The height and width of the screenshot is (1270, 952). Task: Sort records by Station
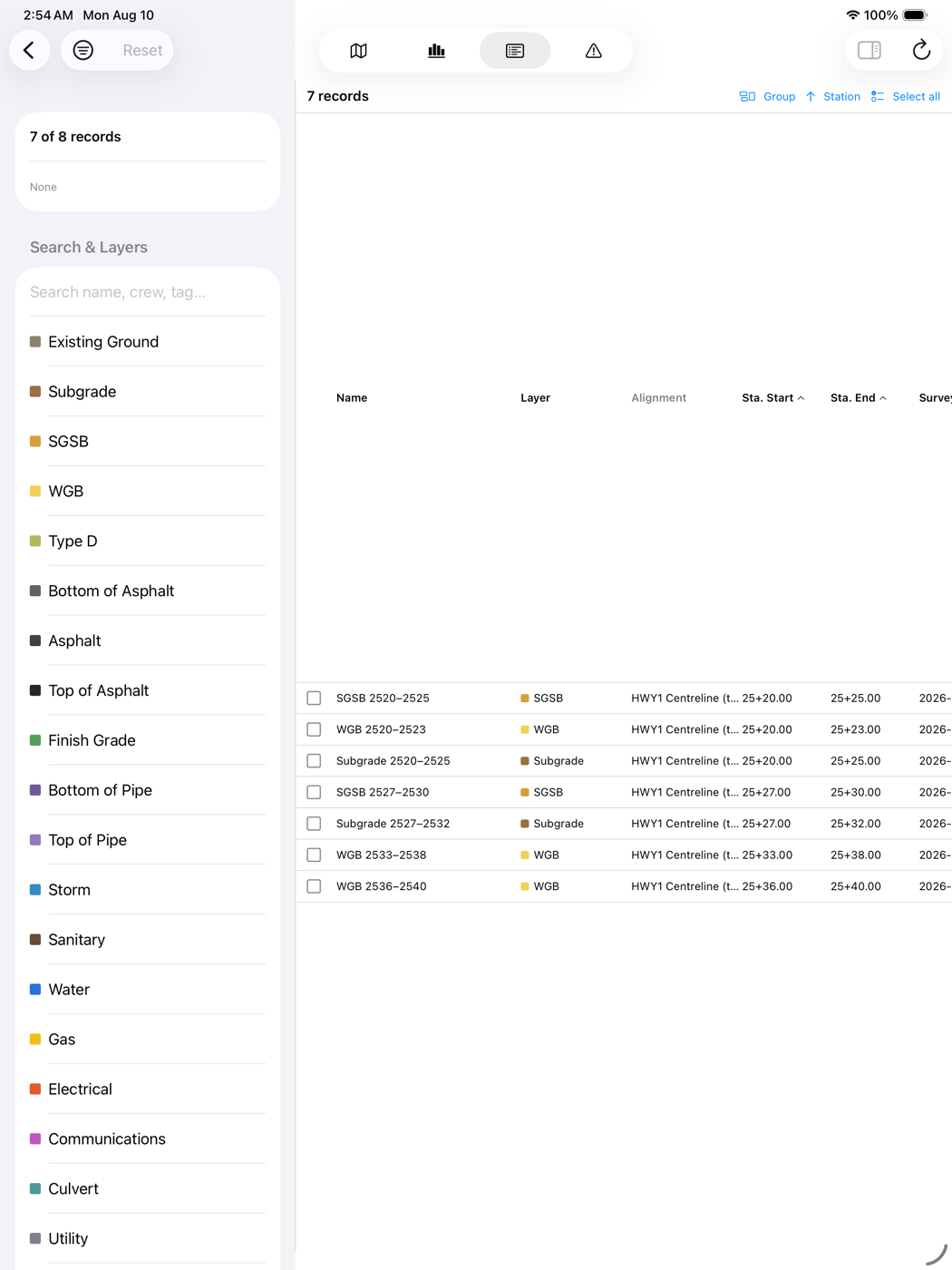tap(832, 96)
